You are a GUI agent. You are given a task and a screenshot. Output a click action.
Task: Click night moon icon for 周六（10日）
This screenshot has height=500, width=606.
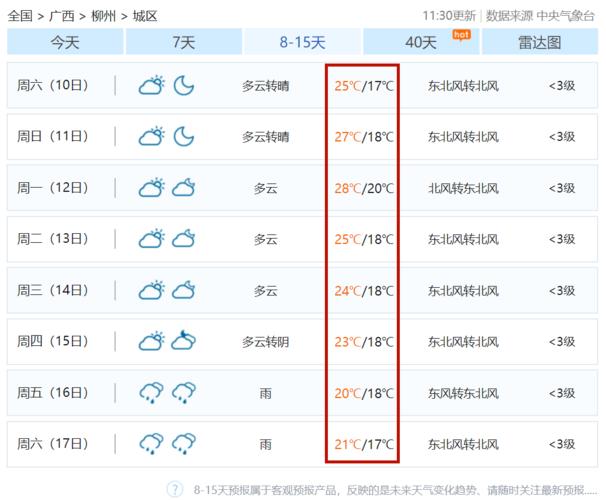(184, 85)
